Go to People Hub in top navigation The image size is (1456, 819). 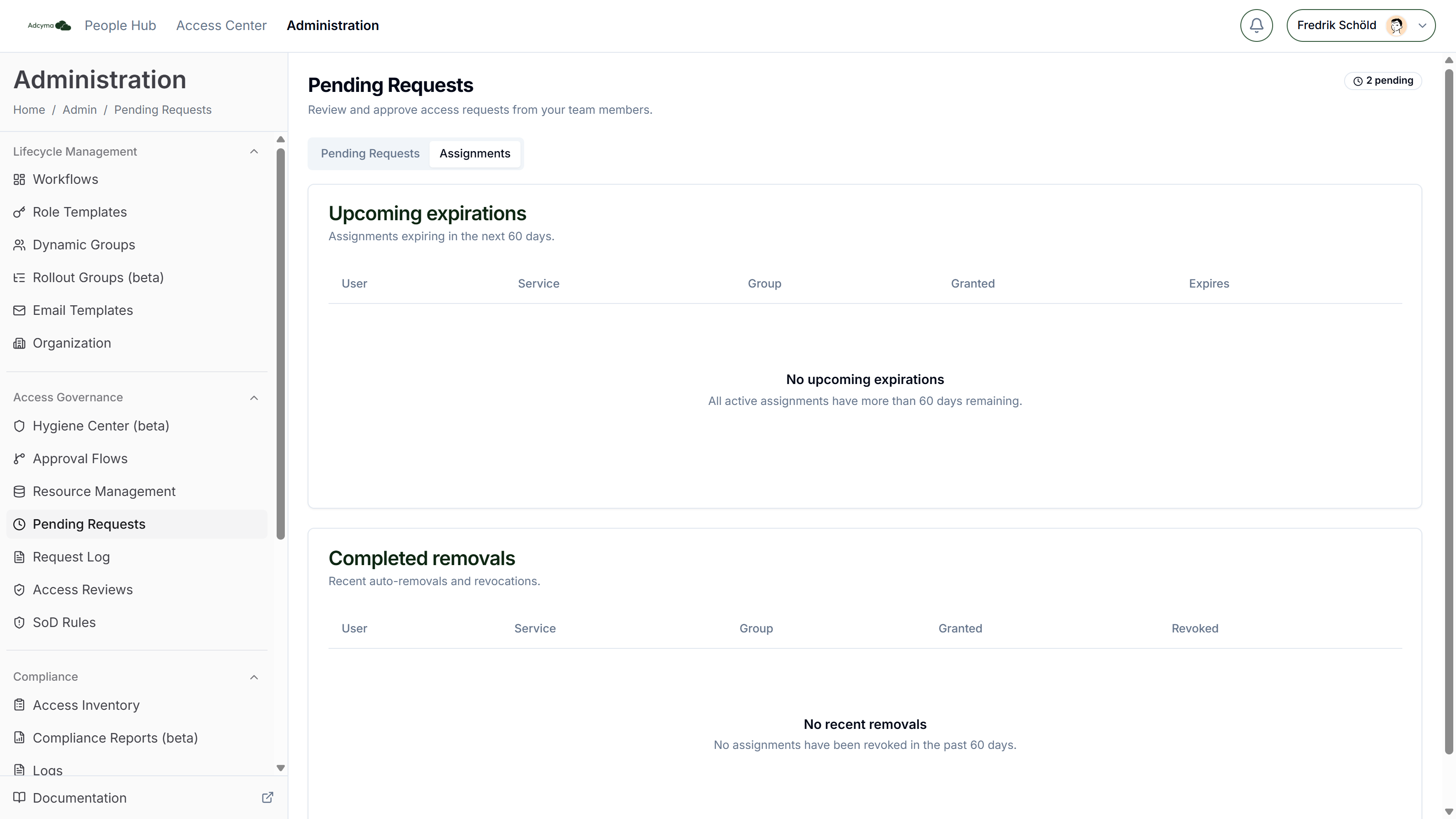[x=120, y=25]
